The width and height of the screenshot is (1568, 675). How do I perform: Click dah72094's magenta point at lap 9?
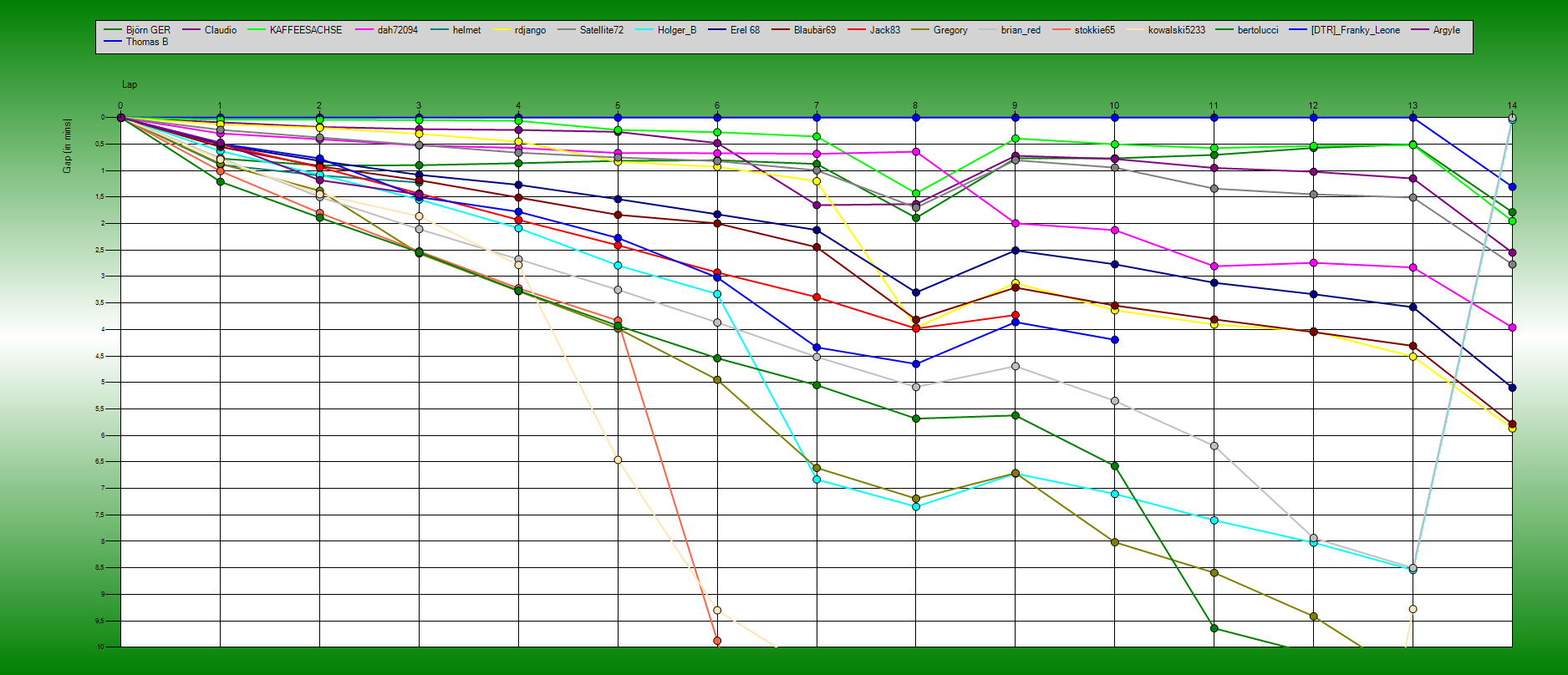tap(1015, 224)
